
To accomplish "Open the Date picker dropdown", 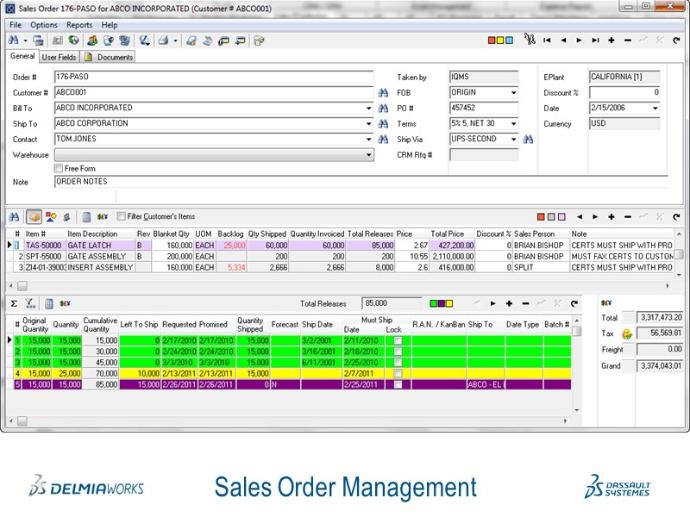I will tap(654, 108).
